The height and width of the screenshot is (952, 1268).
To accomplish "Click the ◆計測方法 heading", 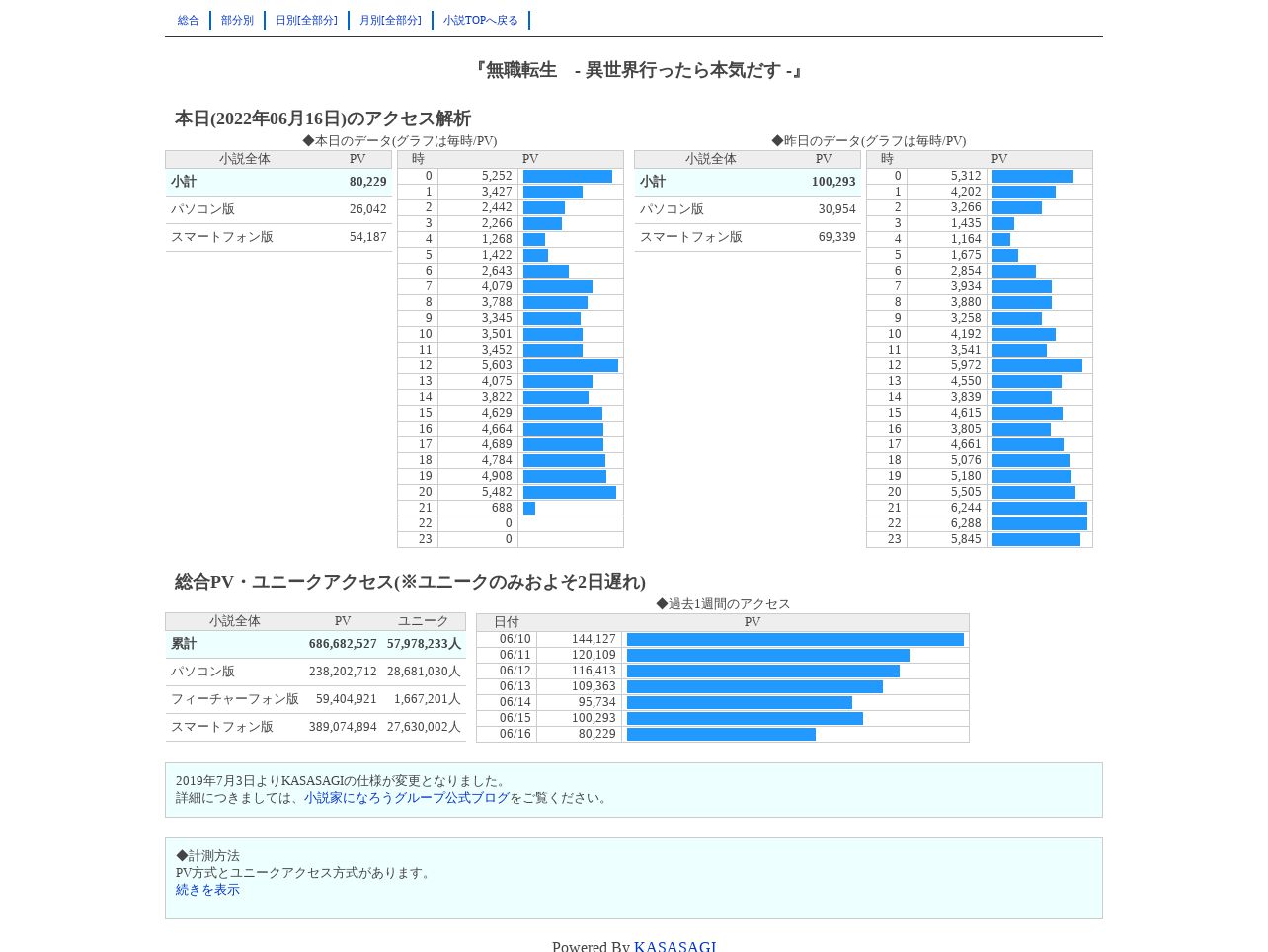I will click(207, 856).
